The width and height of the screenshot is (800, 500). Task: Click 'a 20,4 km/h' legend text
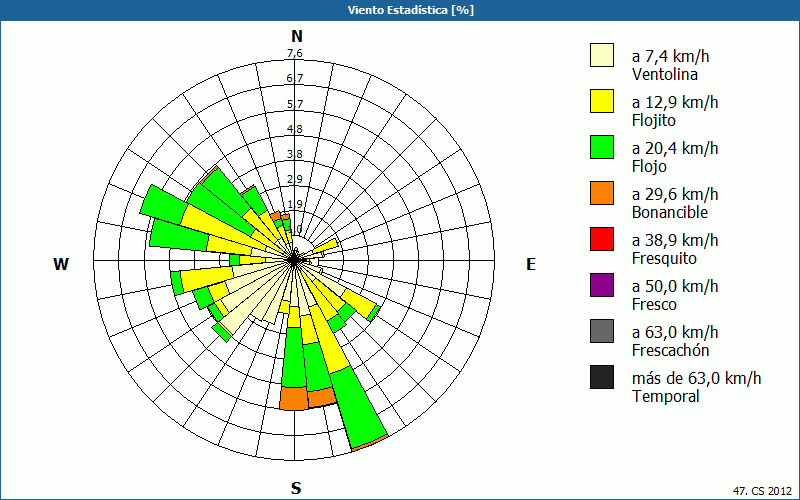coord(675,148)
